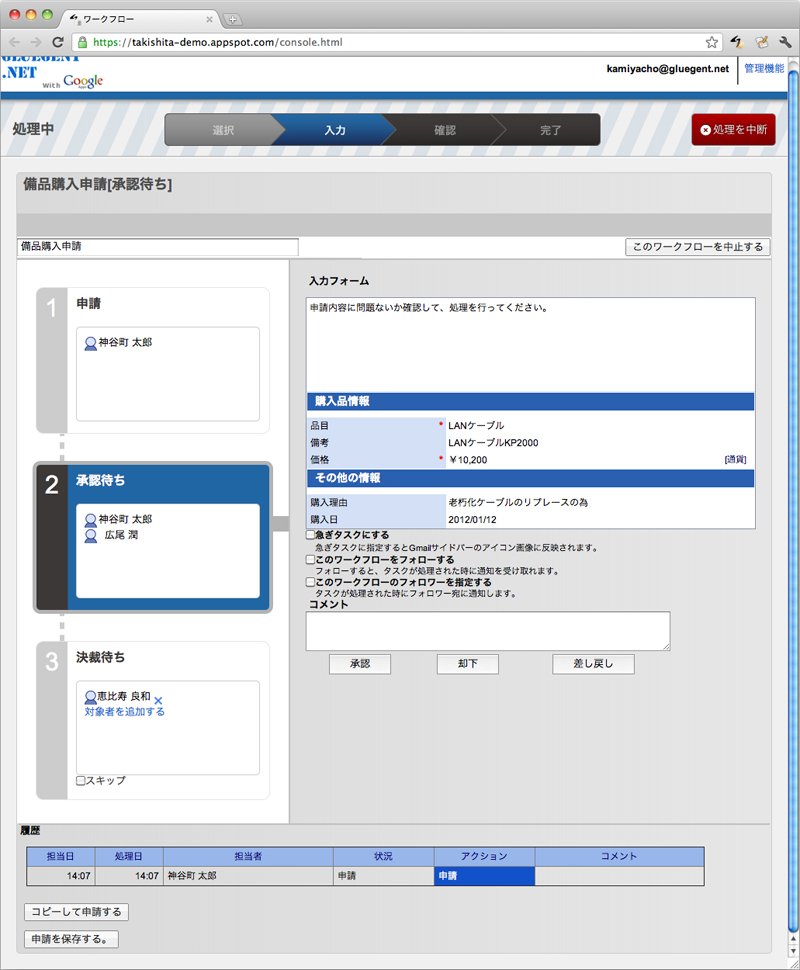Viewport: 800px width, 970px height.
Task: Click user icon of 神谷町 太郎 in step 1
Action: coord(90,343)
